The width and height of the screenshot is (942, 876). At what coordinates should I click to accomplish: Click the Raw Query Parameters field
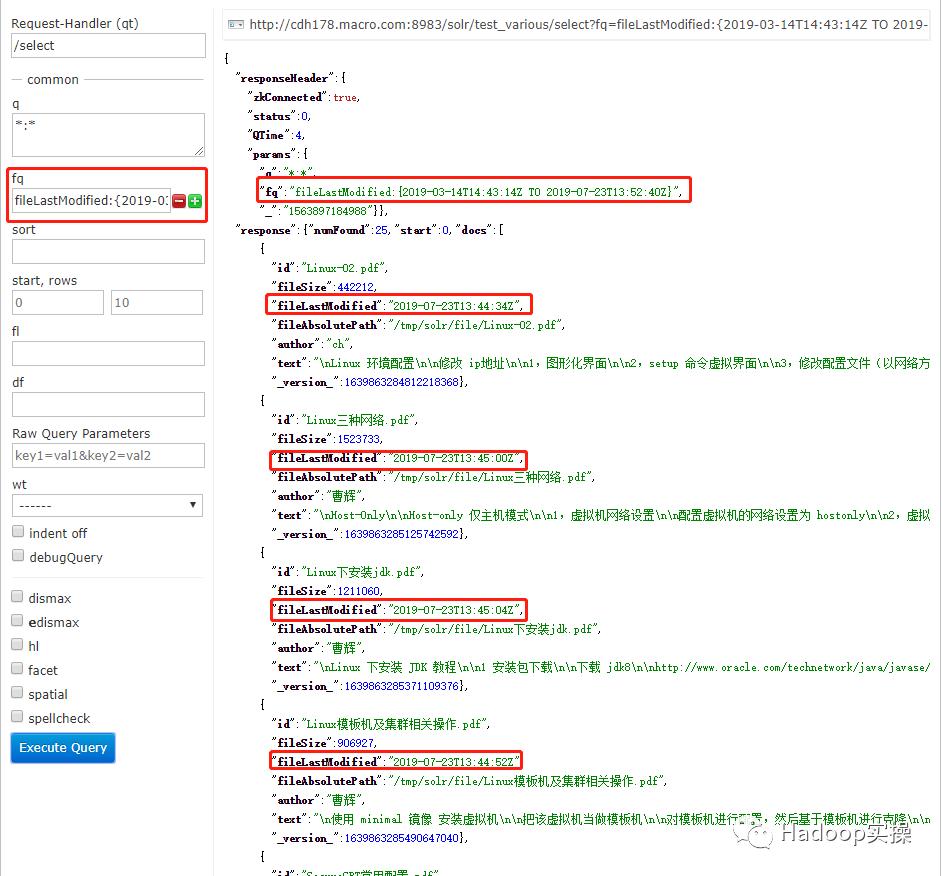[108, 455]
